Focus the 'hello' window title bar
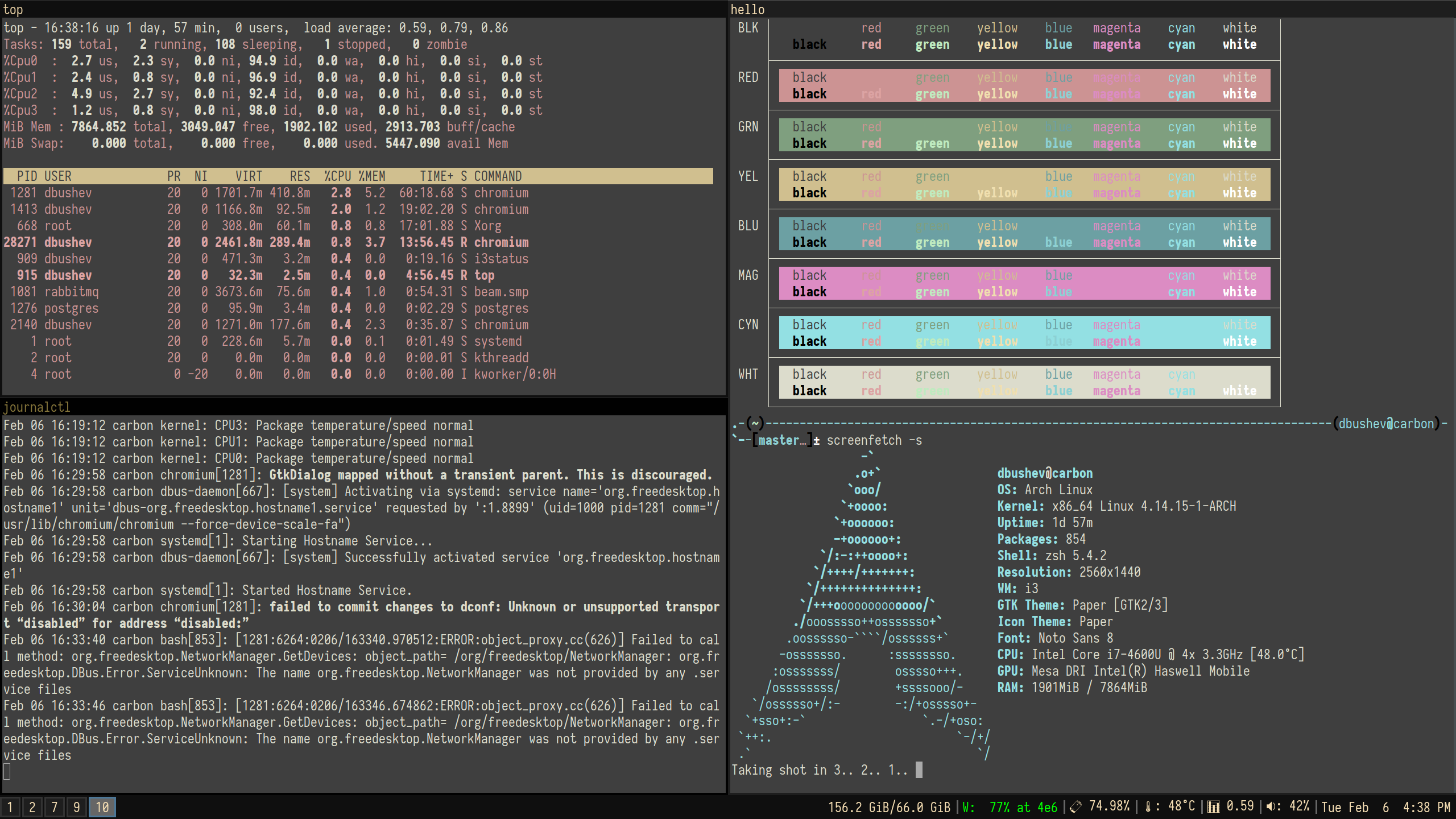Image resolution: width=1456 pixels, height=819 pixels. tap(1092, 9)
